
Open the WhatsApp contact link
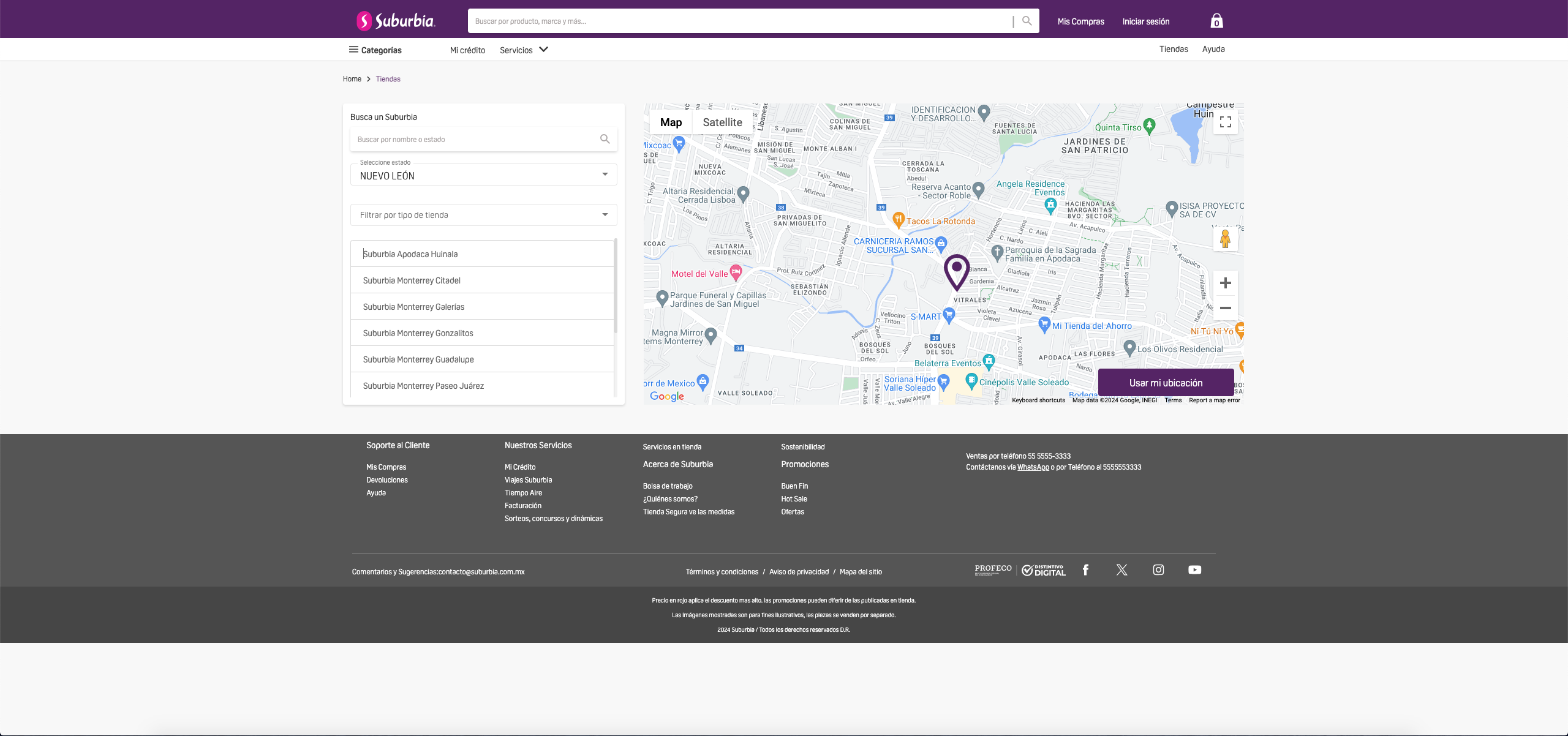pyautogui.click(x=1033, y=467)
